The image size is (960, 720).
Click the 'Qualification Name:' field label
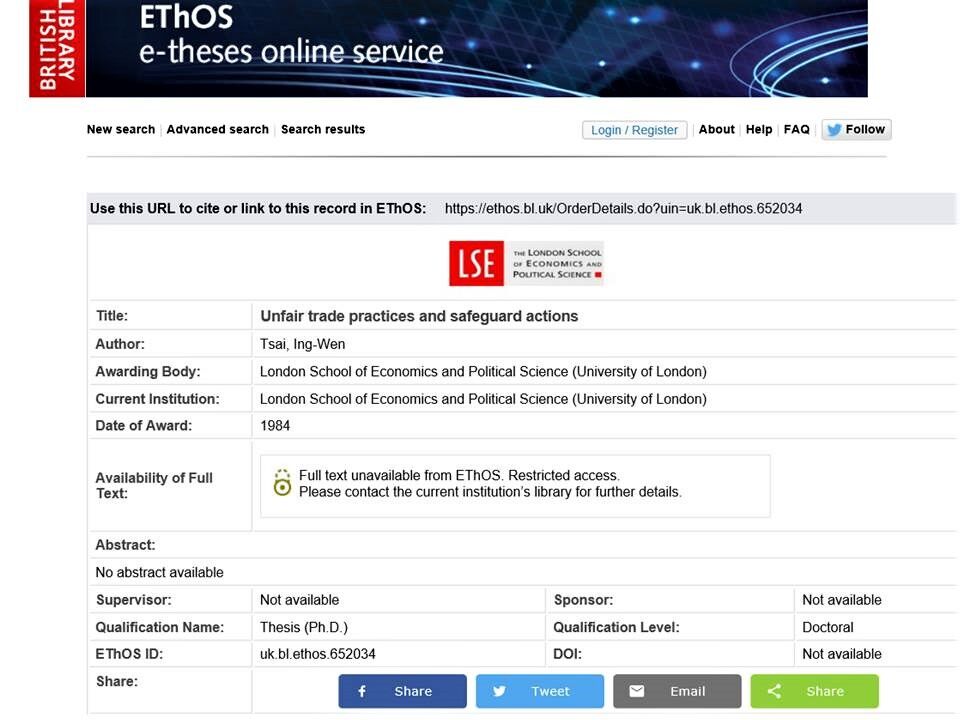pyautogui.click(x=160, y=627)
